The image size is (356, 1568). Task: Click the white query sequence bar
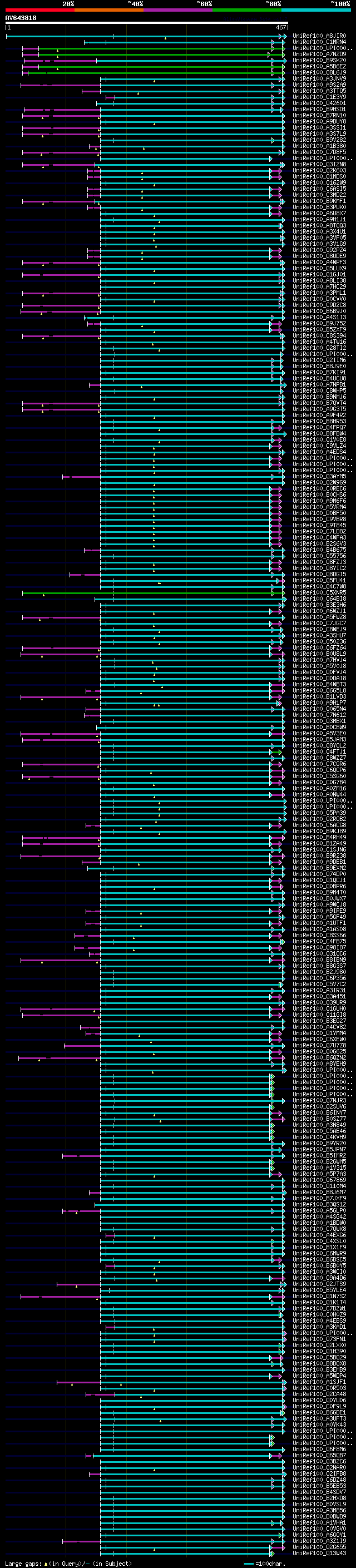click(x=146, y=23)
